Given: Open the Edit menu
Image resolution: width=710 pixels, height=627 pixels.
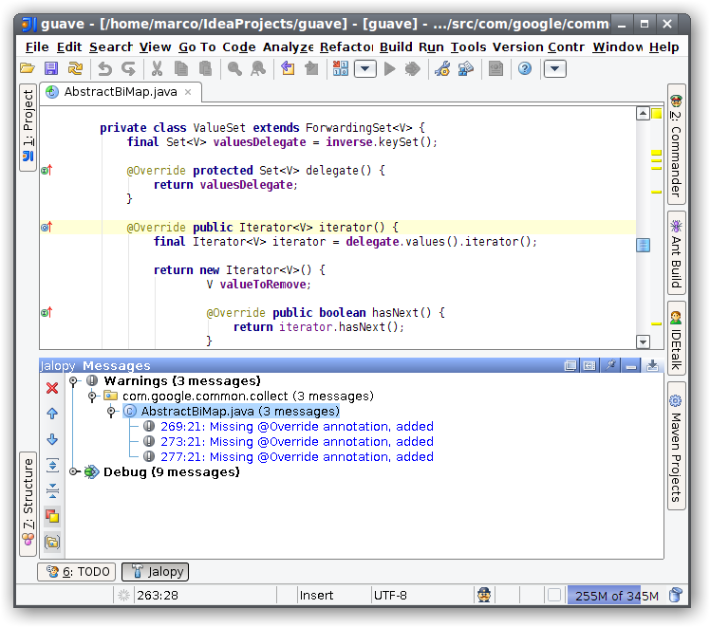Looking at the screenshot, I should tap(69, 47).
